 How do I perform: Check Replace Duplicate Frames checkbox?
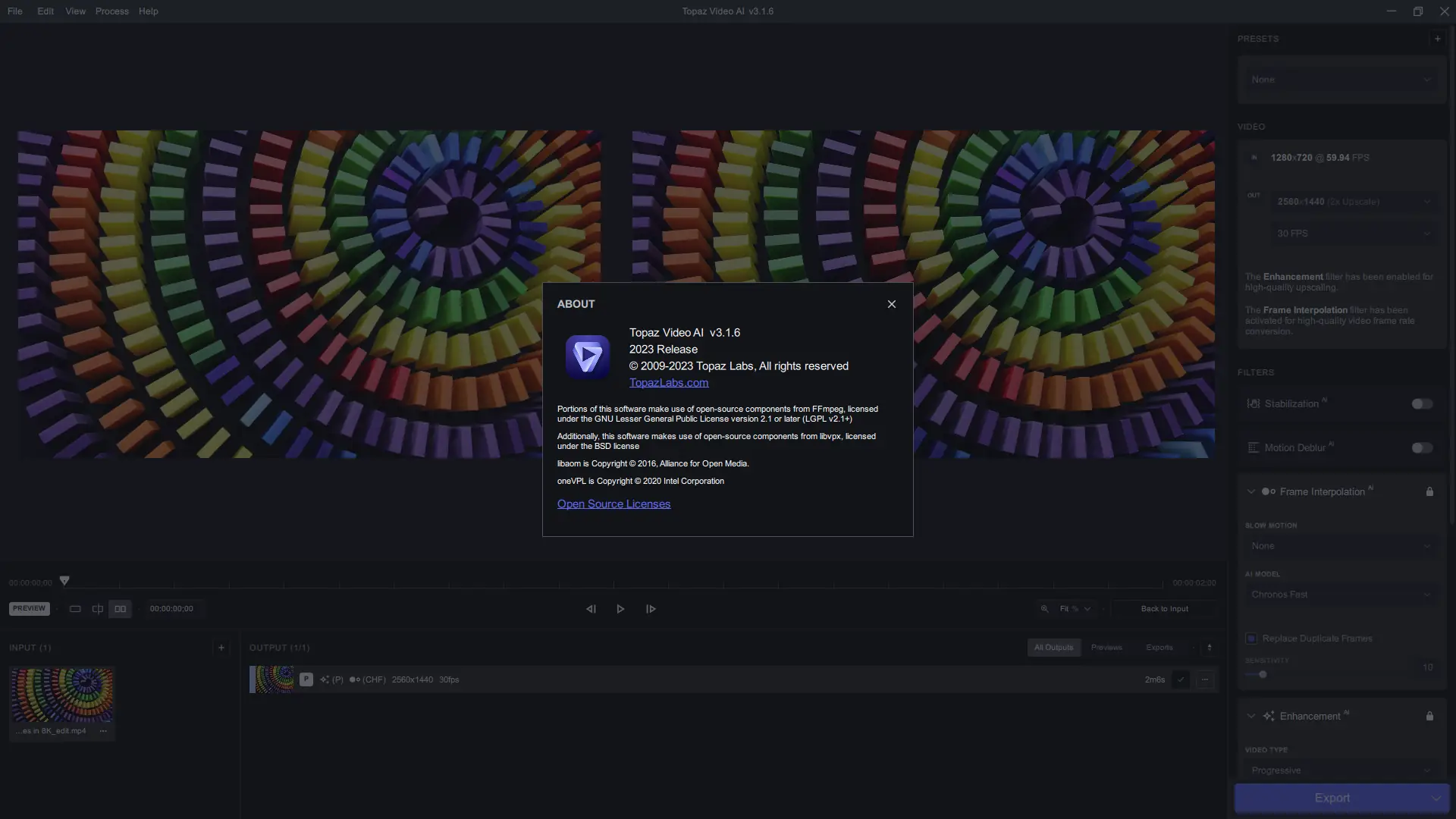[x=1251, y=639]
